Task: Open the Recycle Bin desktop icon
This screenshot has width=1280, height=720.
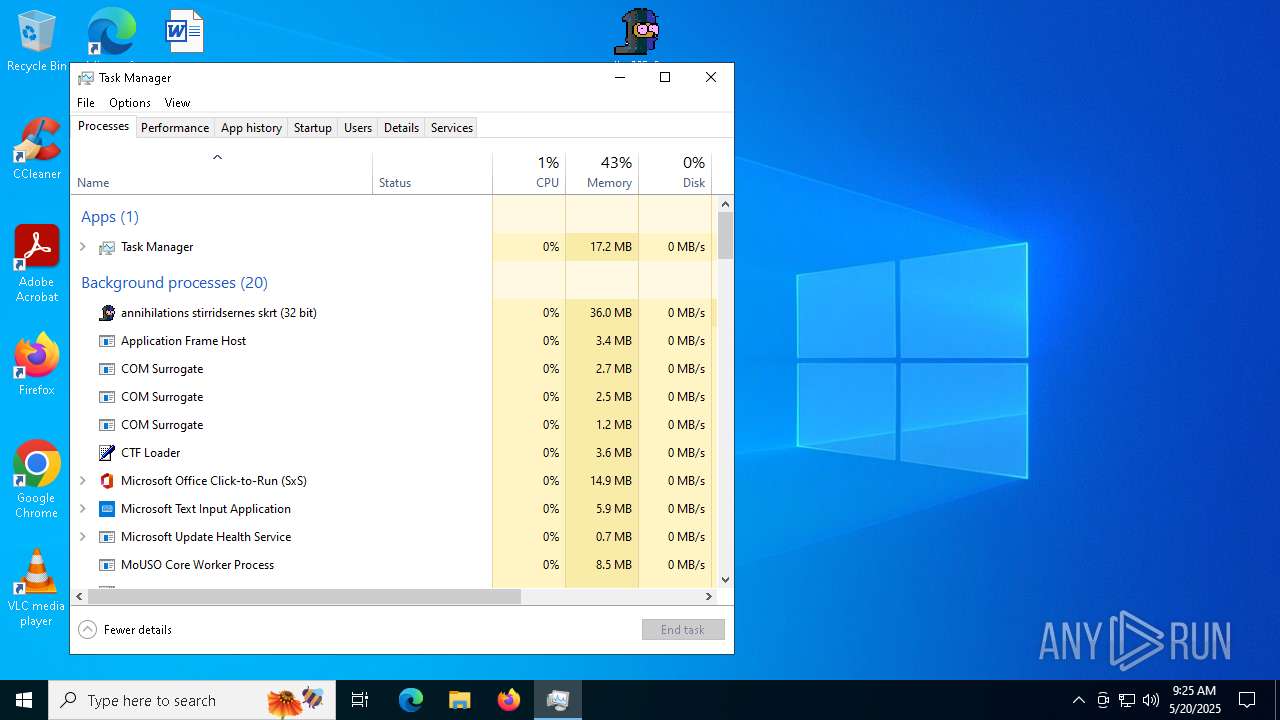Action: coord(36,40)
